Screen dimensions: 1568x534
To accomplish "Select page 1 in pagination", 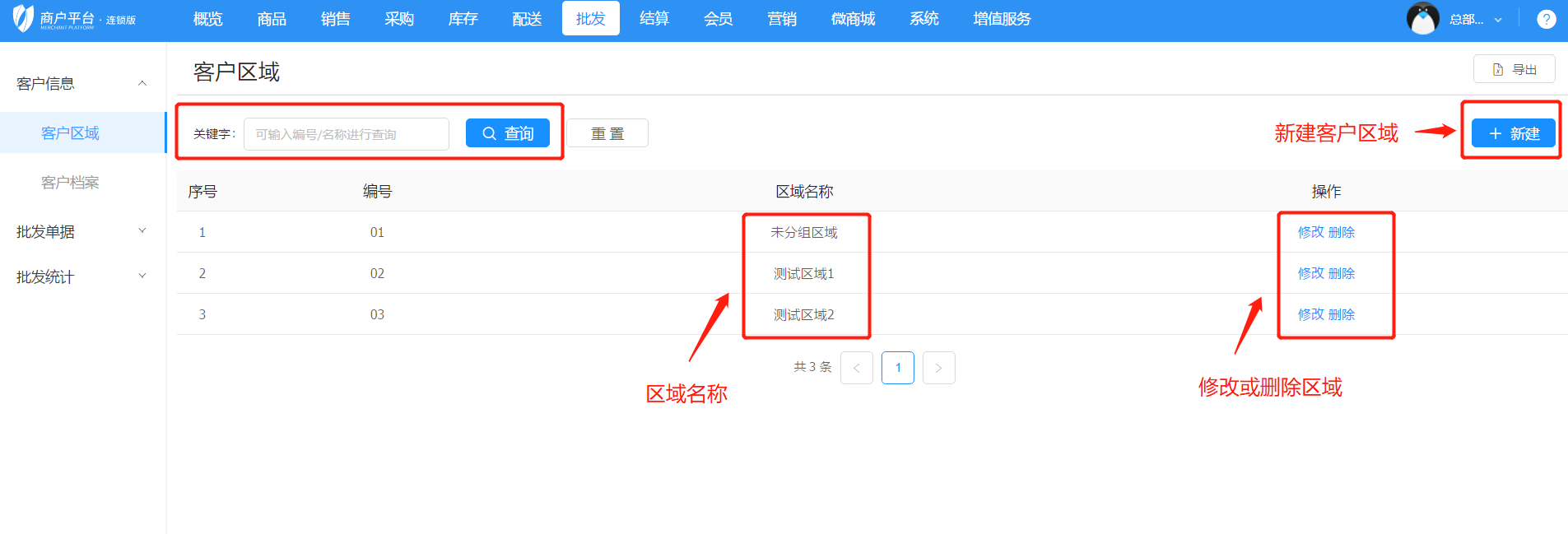I will coord(897,368).
